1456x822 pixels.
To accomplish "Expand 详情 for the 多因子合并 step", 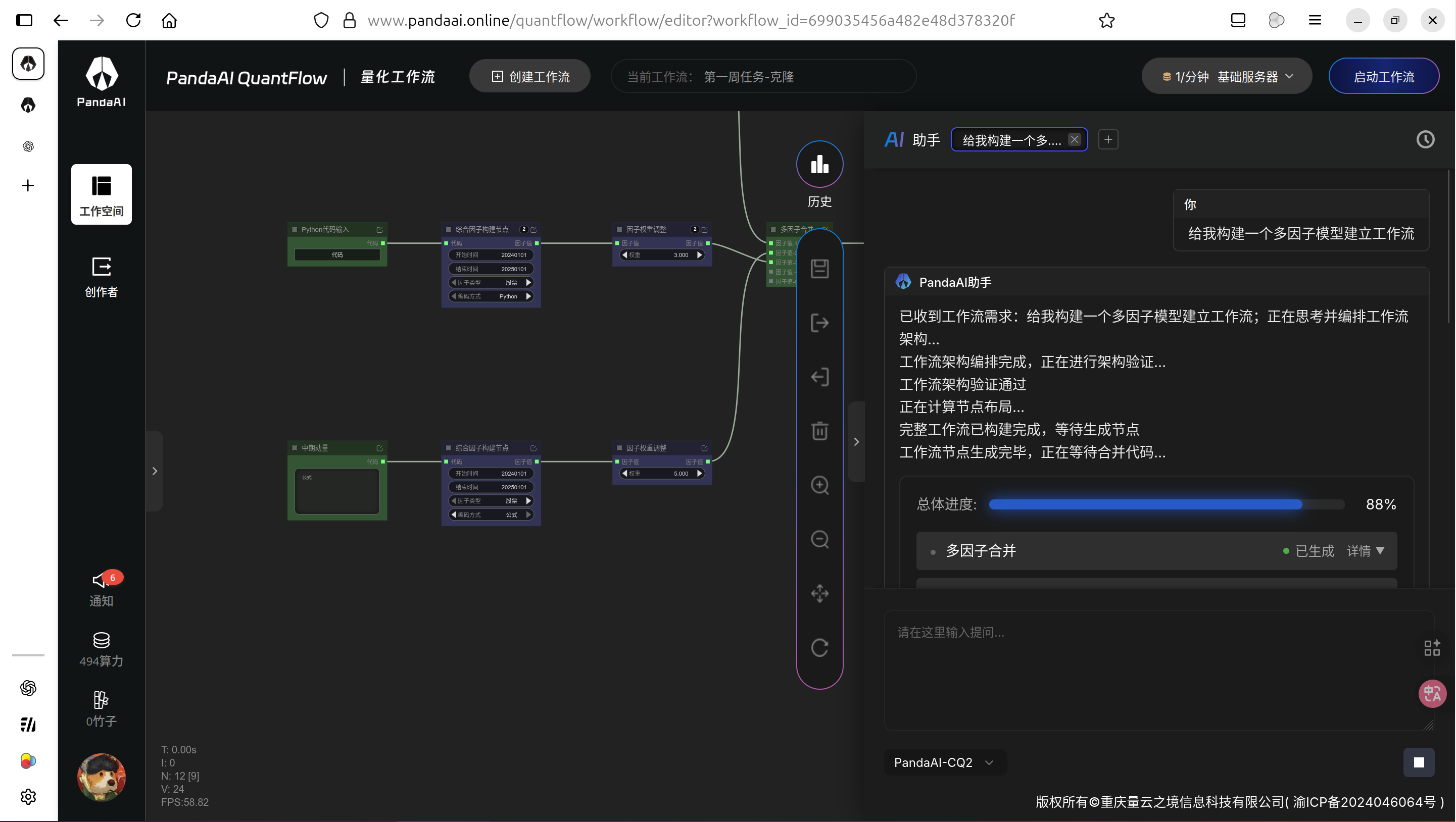I will (x=1366, y=551).
